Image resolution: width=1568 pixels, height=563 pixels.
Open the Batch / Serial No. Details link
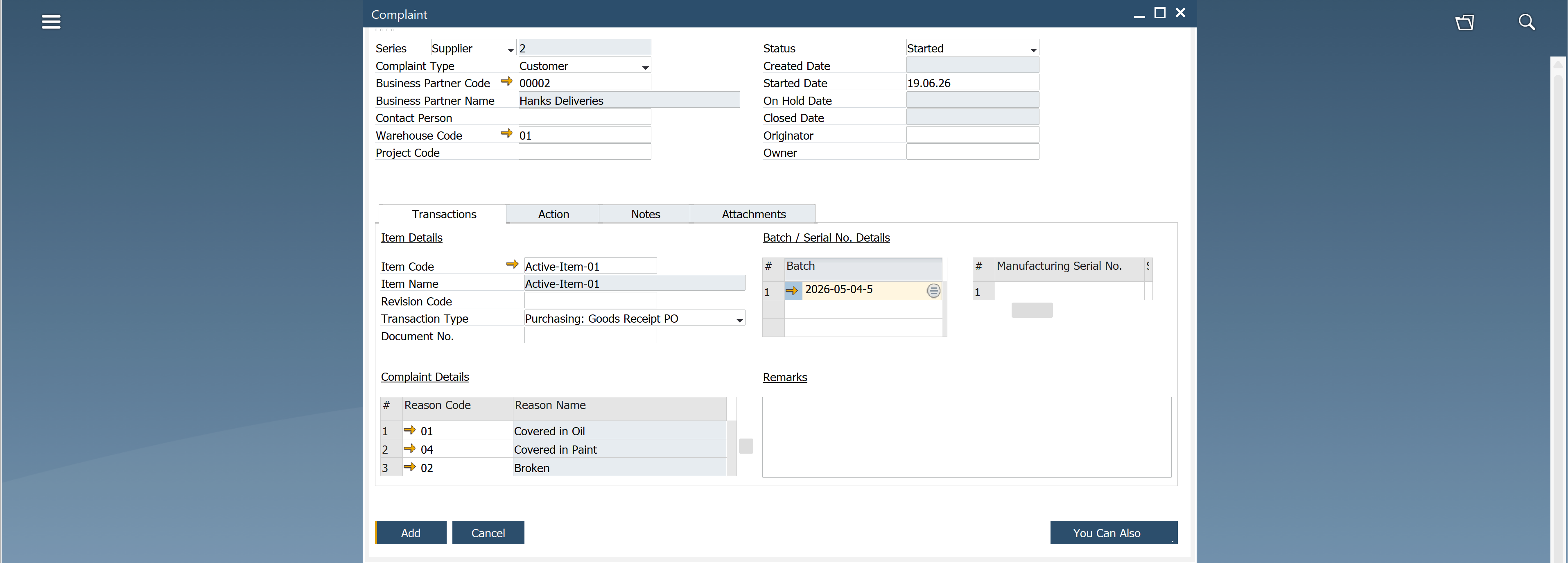tap(826, 237)
